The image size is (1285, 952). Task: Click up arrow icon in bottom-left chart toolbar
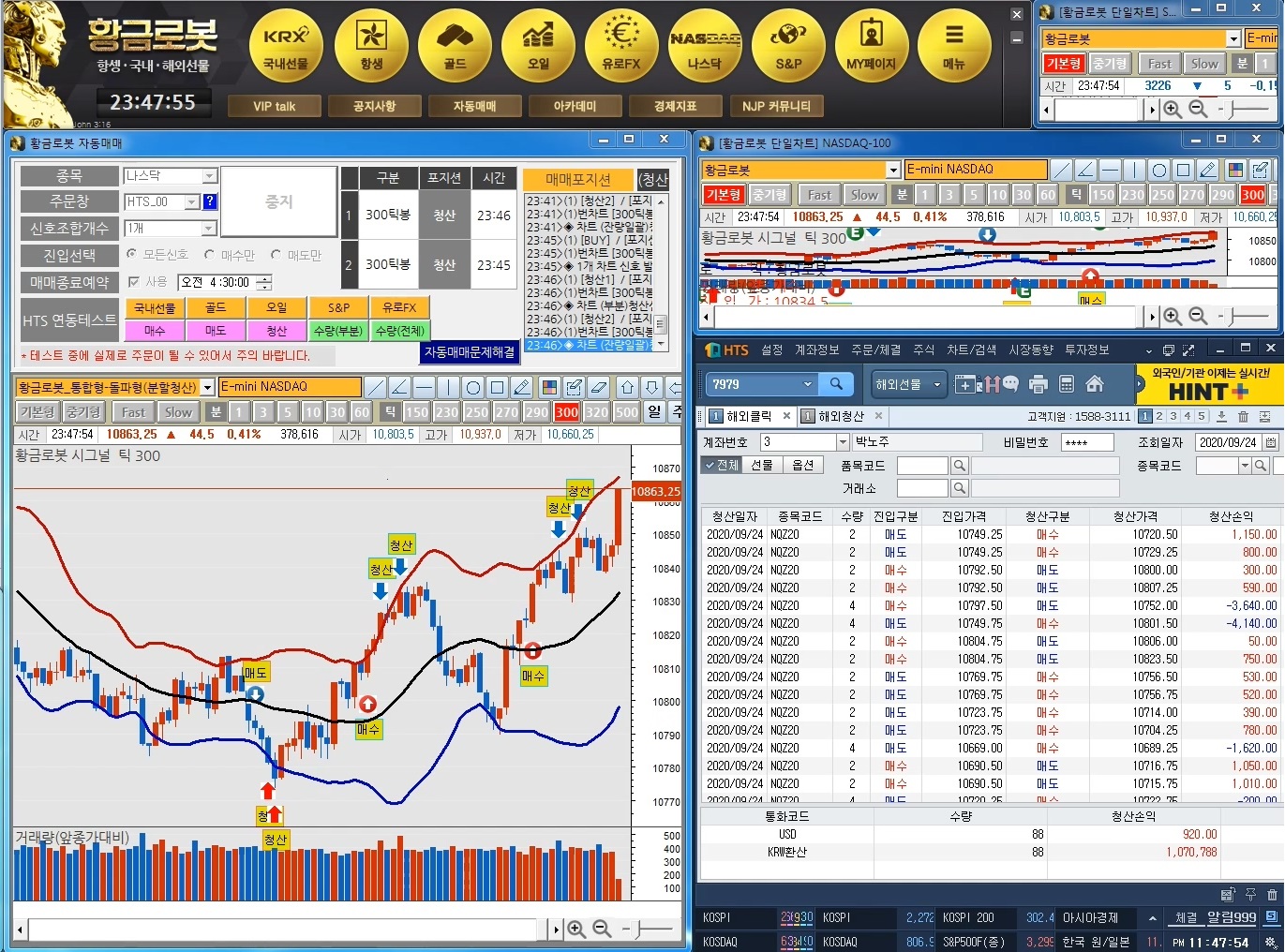click(x=627, y=387)
